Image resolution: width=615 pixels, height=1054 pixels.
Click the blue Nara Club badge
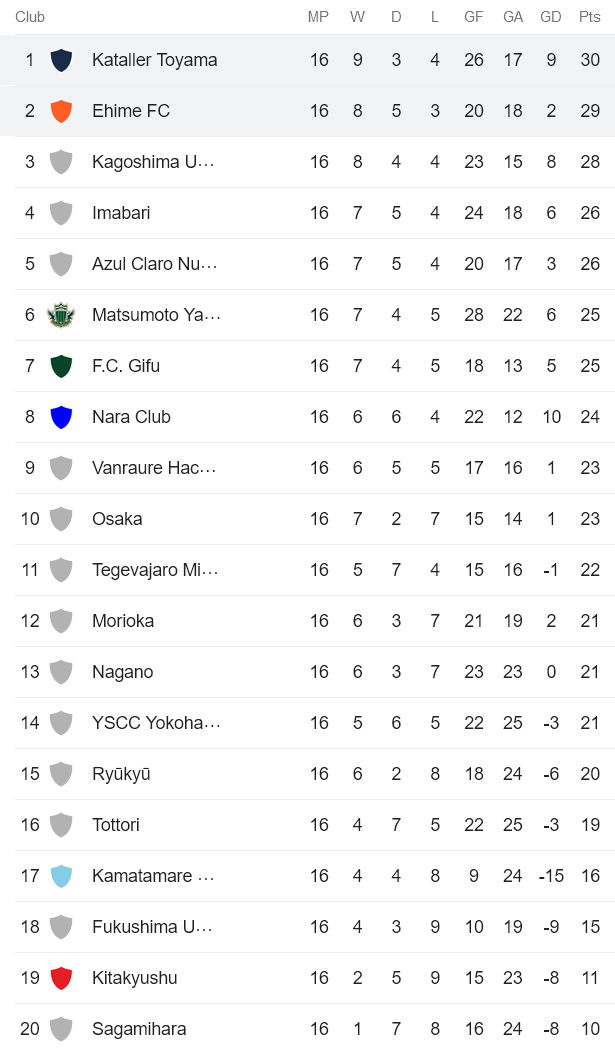(61, 416)
